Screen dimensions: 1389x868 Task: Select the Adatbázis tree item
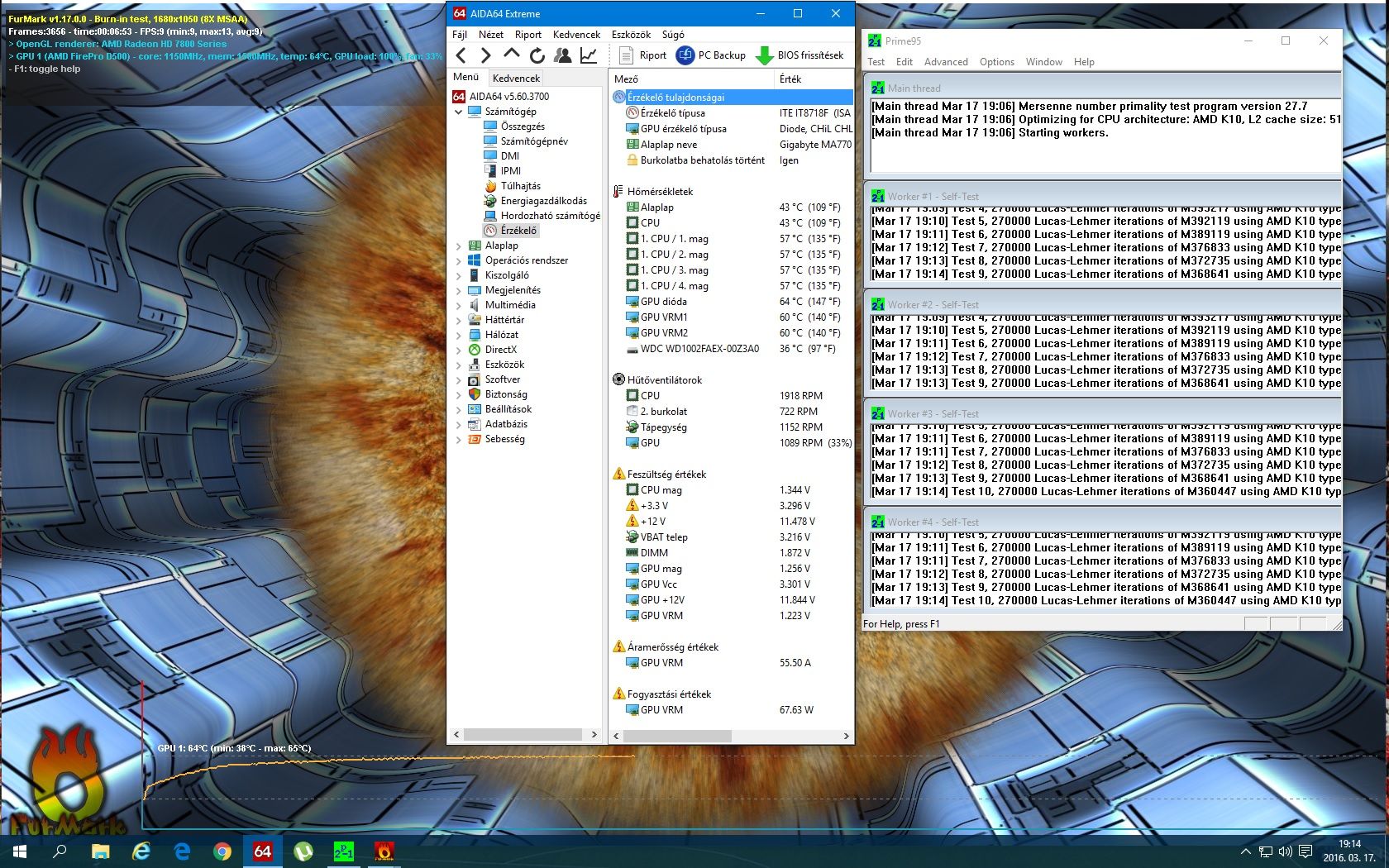[506, 424]
